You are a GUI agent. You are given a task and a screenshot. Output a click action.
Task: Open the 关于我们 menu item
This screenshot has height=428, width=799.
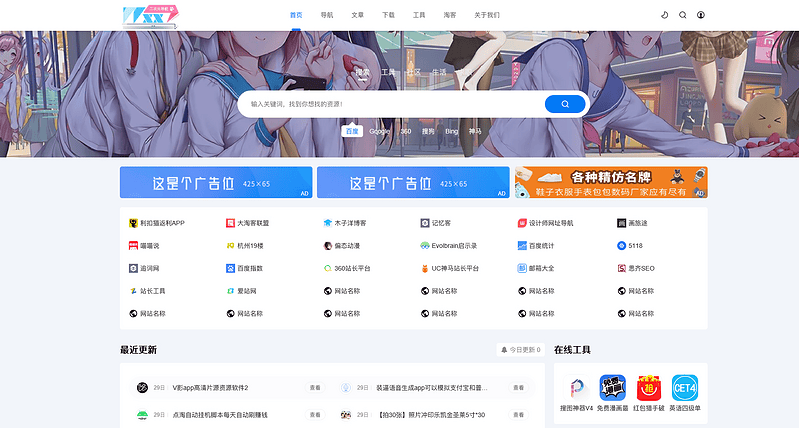(487, 15)
